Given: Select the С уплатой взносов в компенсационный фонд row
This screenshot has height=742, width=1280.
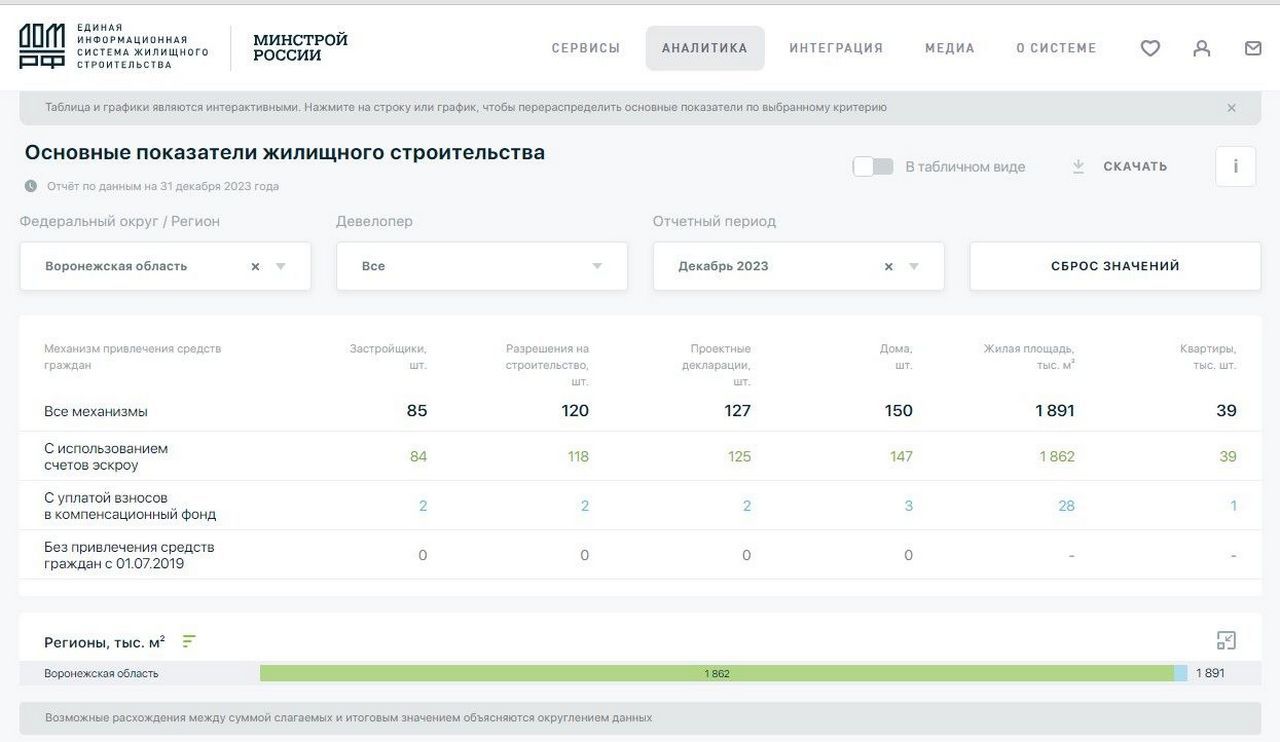Looking at the screenshot, I should pyautogui.click(x=640, y=506).
